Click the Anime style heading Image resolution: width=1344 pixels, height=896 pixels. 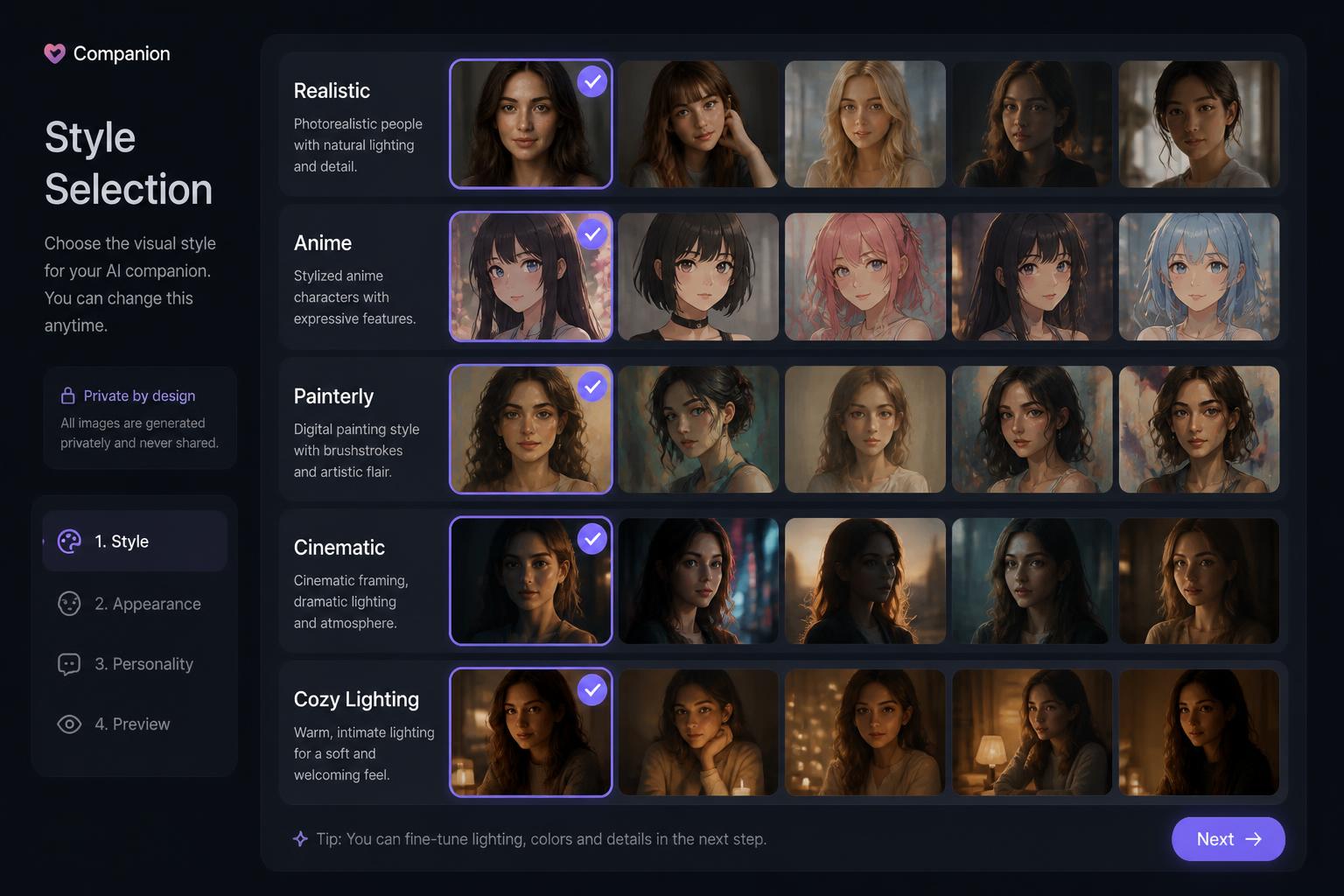pyautogui.click(x=323, y=242)
